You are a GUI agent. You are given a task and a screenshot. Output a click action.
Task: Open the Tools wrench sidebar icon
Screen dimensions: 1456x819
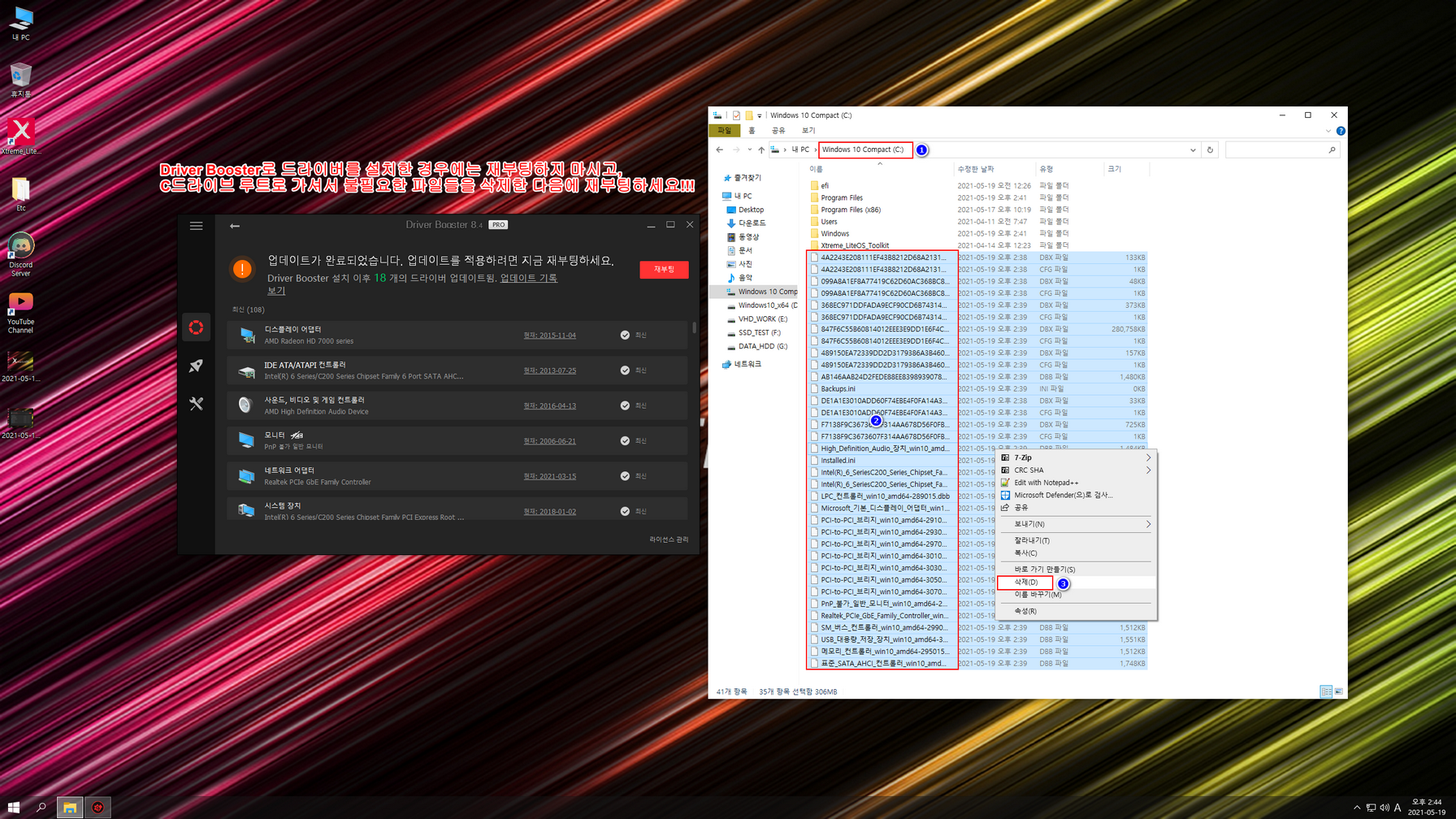click(x=196, y=404)
